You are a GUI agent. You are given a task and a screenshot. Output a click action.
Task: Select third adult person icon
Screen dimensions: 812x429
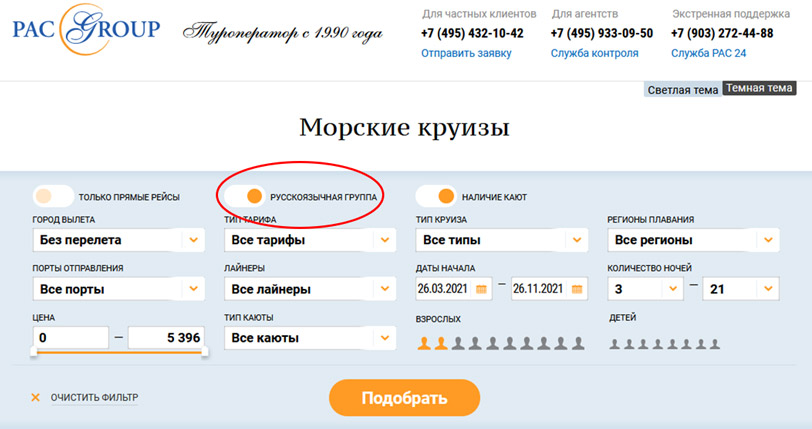pyautogui.click(x=457, y=344)
